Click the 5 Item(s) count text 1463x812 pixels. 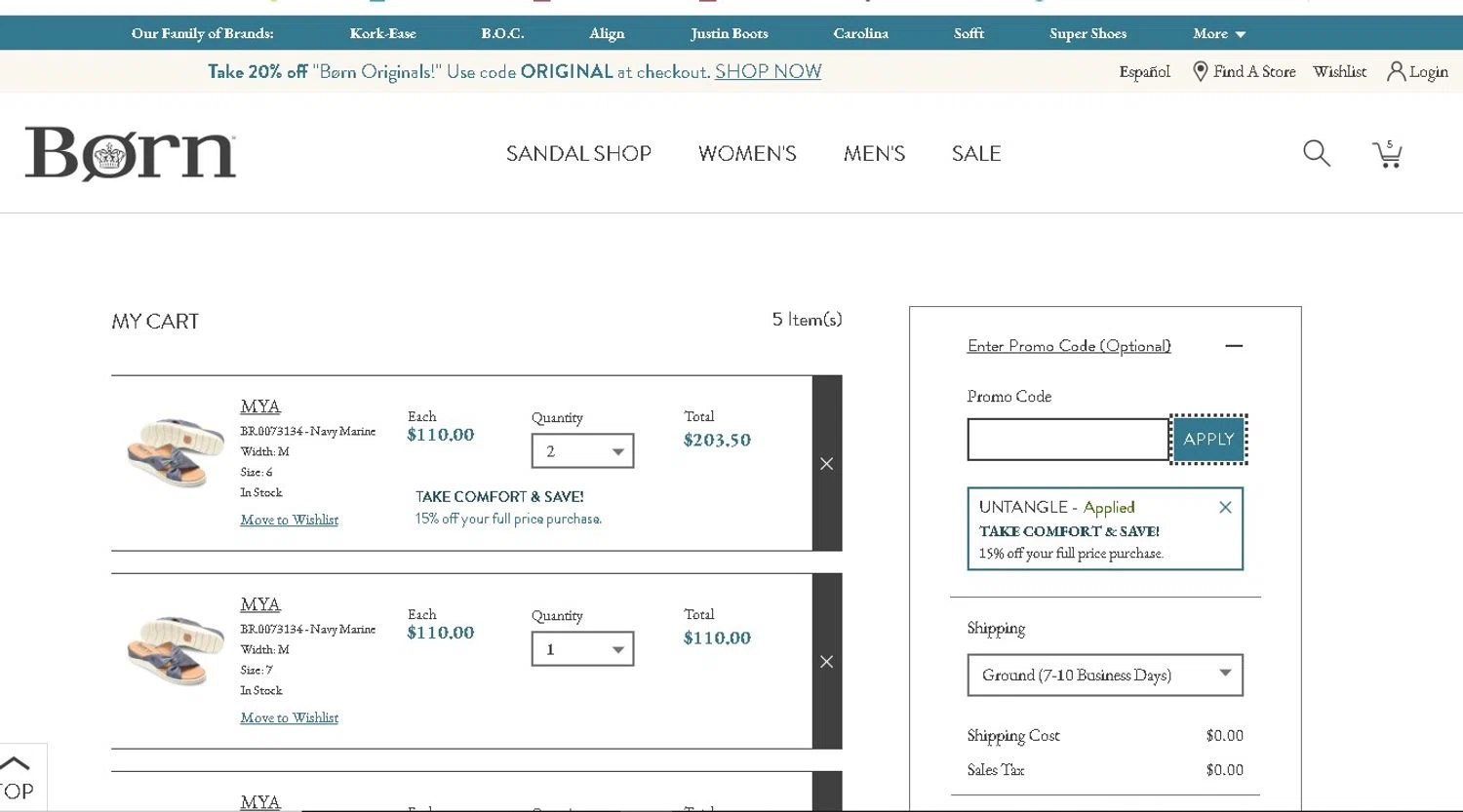[x=807, y=320]
